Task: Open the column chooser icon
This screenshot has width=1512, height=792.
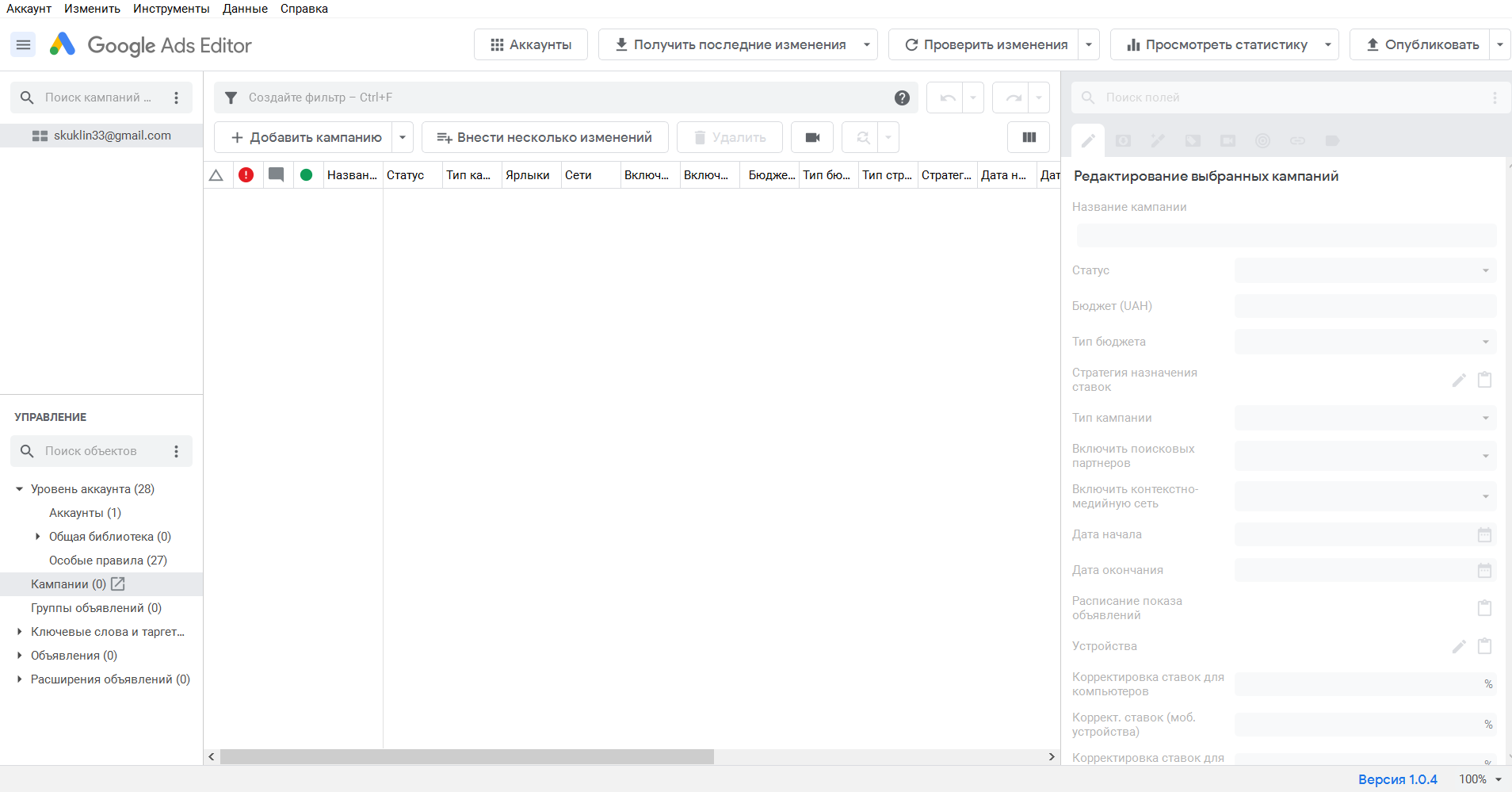Action: 1029,137
